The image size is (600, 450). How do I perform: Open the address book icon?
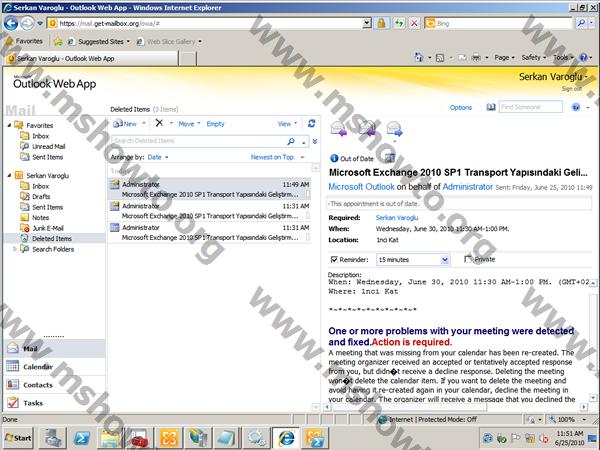[x=491, y=107]
